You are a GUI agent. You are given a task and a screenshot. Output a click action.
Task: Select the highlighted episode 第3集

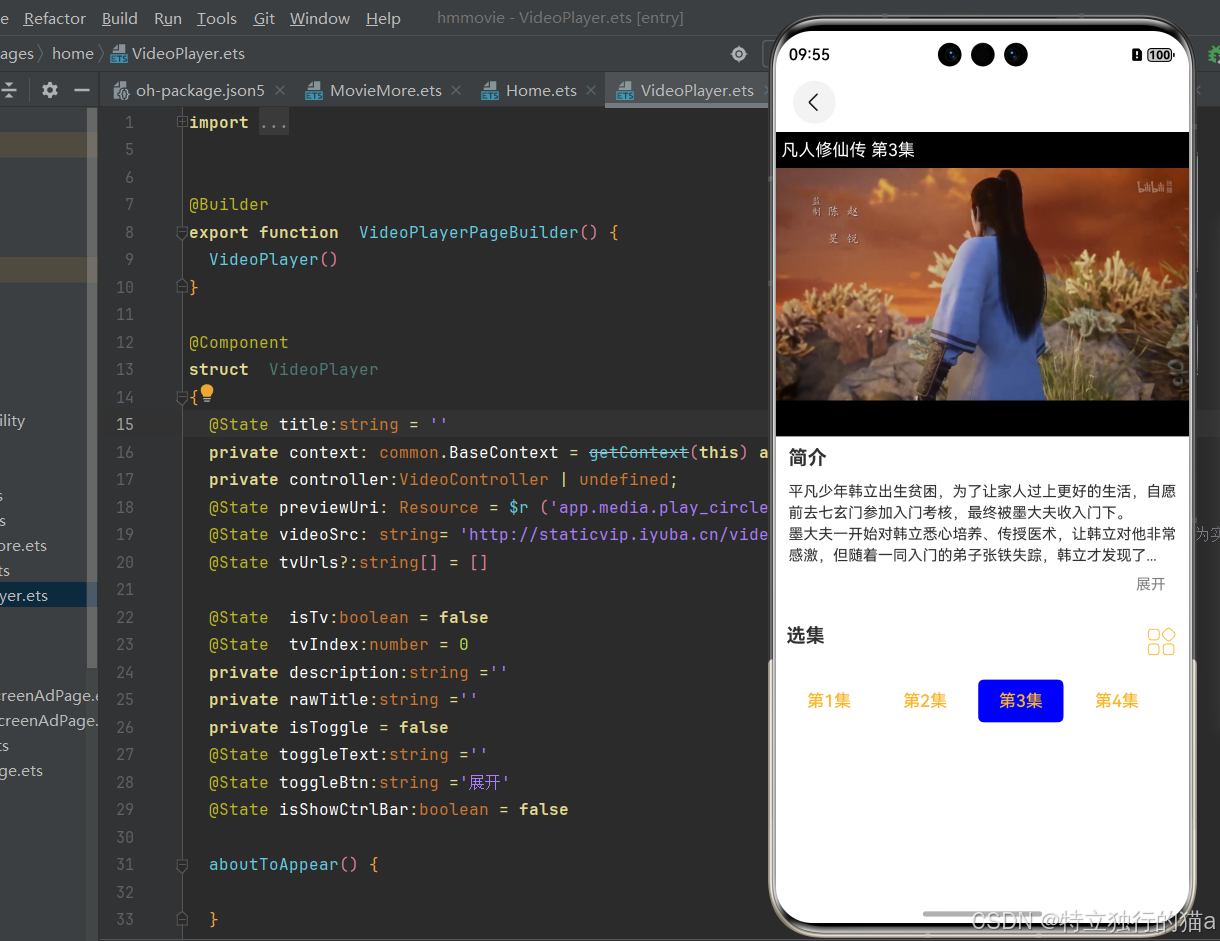(1021, 701)
